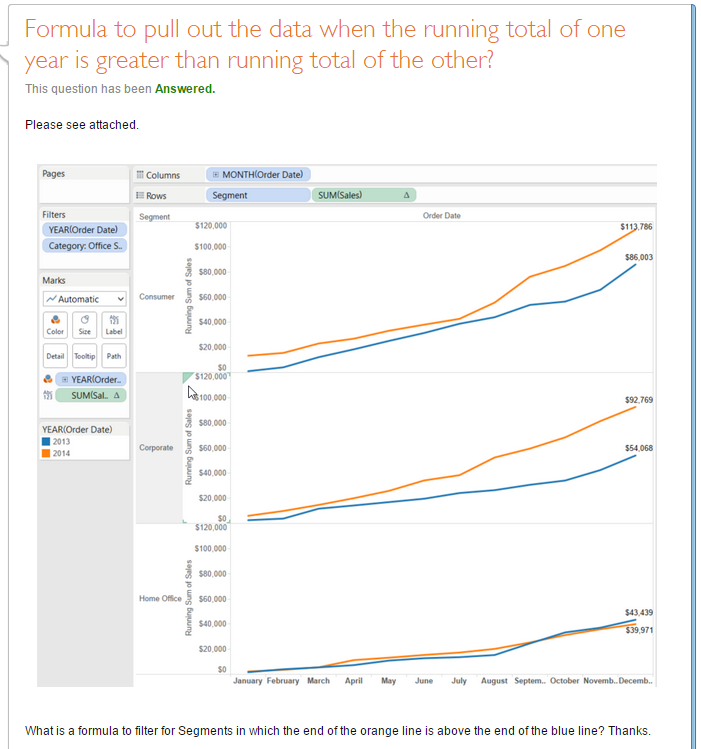Click the Answered status text

185,89
